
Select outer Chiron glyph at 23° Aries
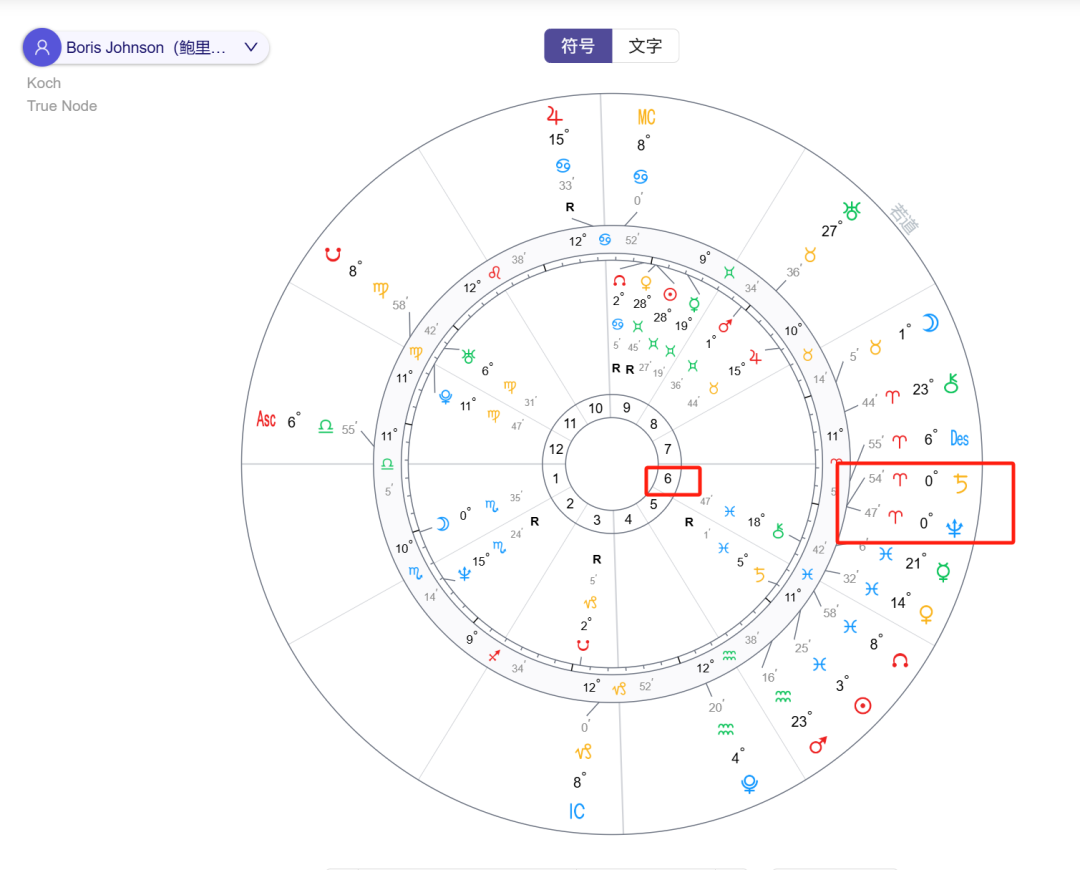[951, 383]
